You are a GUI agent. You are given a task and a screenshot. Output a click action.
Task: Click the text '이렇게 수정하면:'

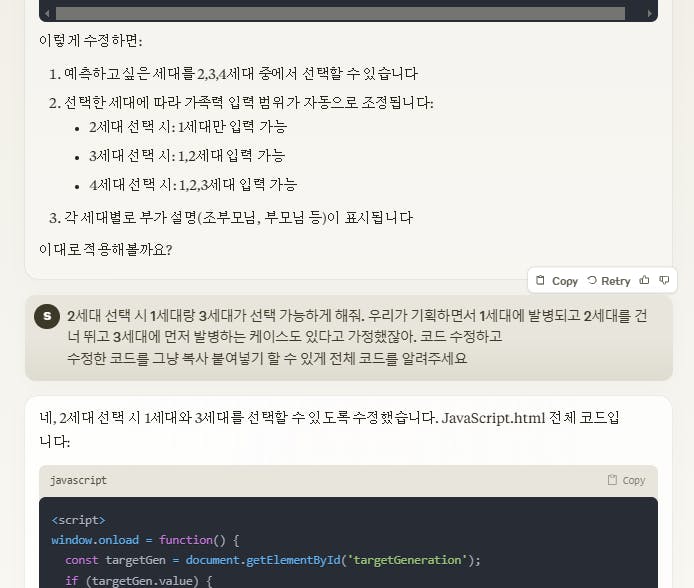91,41
